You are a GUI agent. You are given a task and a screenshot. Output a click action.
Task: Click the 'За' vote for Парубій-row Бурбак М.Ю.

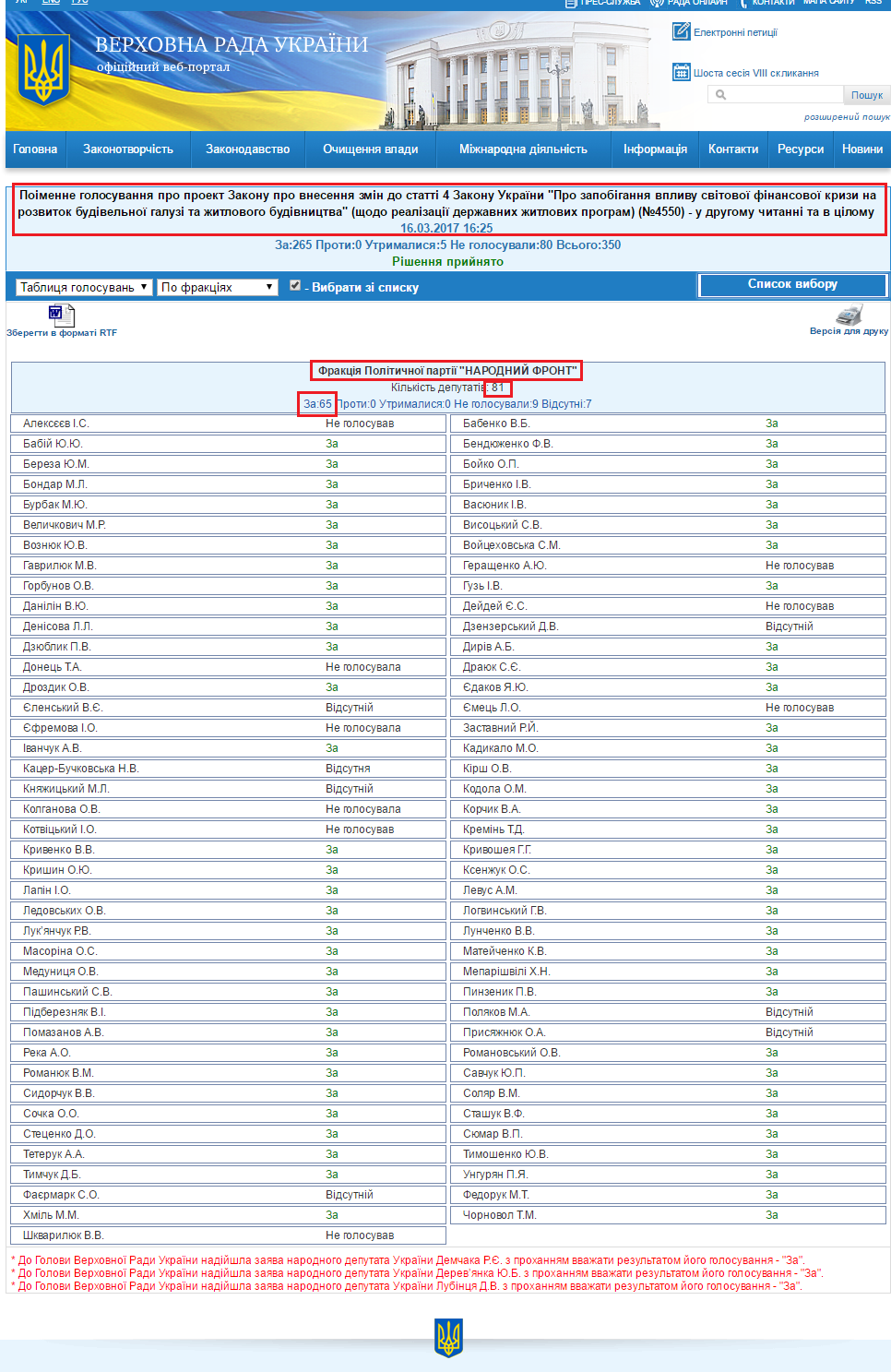(332, 505)
